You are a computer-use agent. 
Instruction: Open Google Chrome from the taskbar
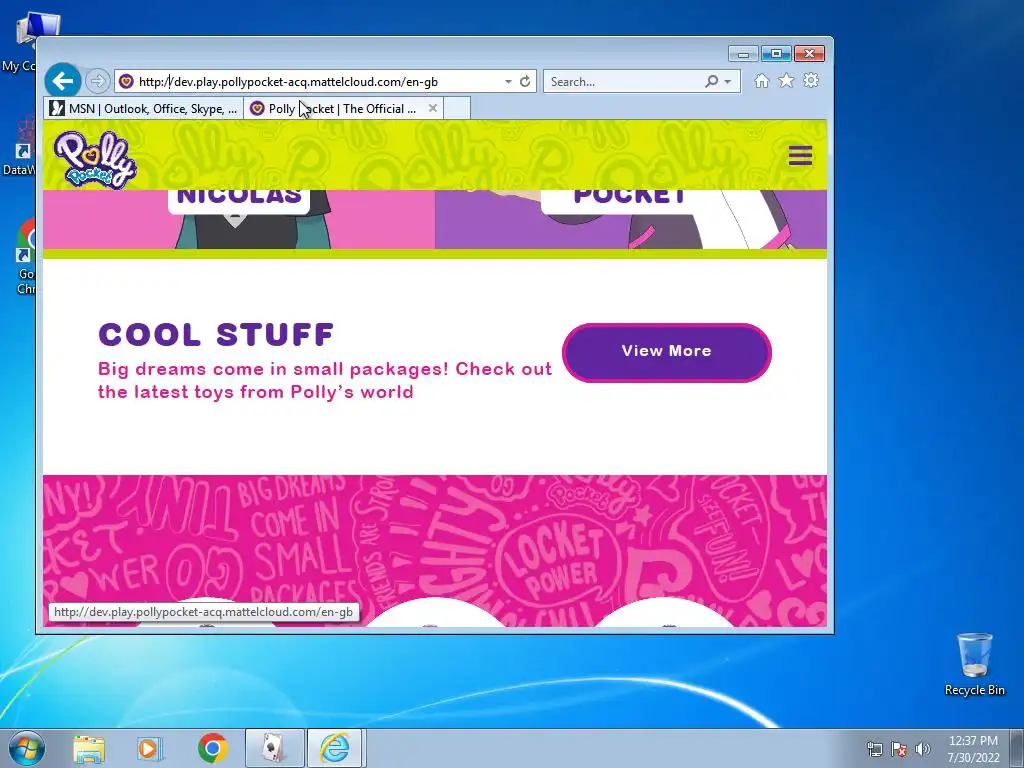click(212, 748)
